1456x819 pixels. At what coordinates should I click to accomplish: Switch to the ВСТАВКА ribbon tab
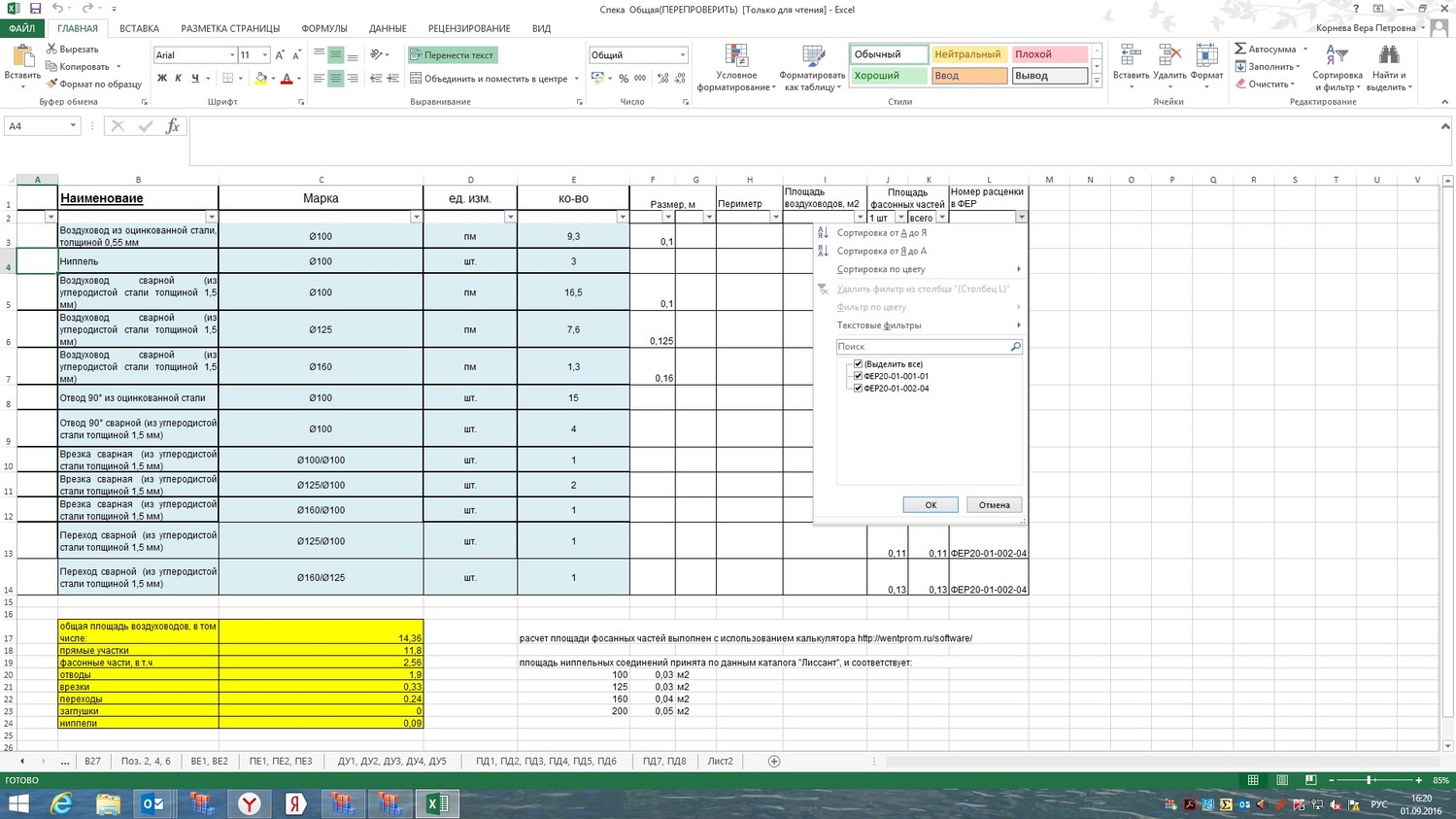coord(140,29)
